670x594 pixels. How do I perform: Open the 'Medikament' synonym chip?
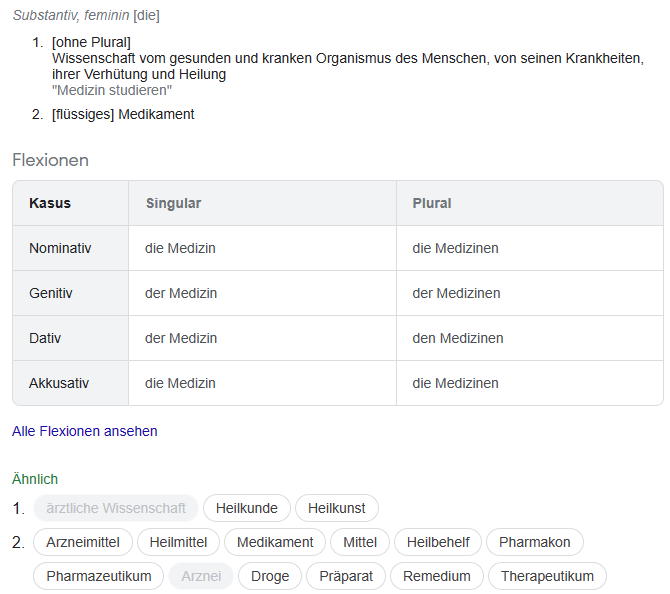pyautogui.click(x=275, y=542)
